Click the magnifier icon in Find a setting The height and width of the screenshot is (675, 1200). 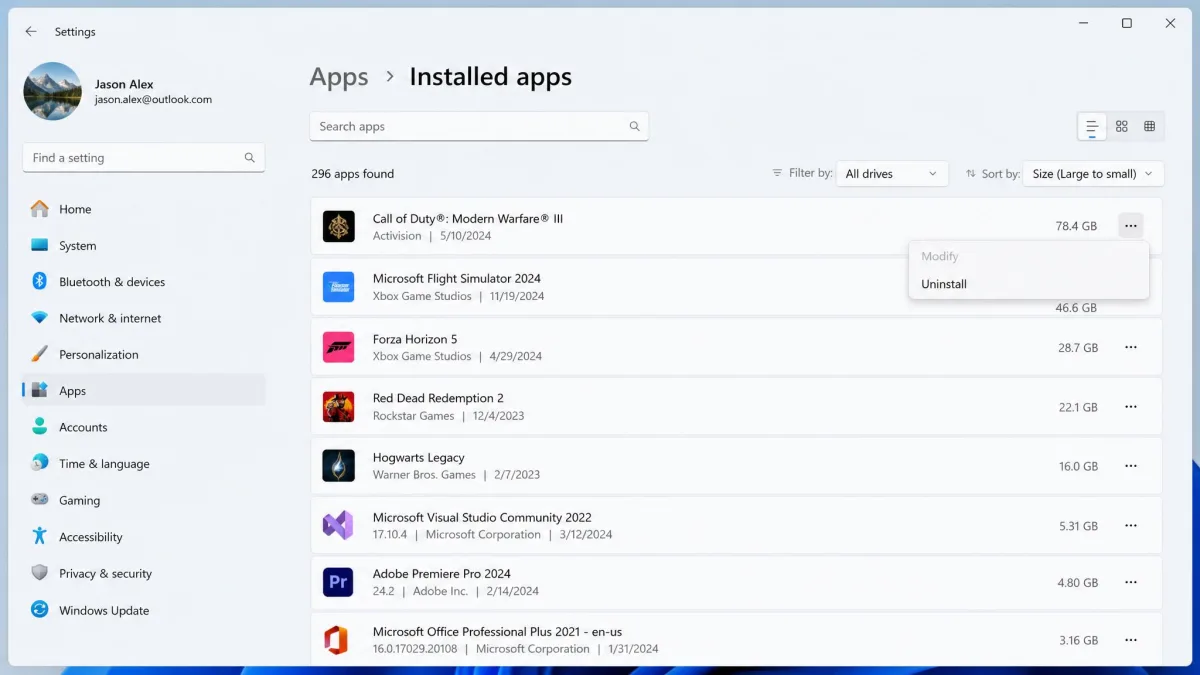coord(249,158)
